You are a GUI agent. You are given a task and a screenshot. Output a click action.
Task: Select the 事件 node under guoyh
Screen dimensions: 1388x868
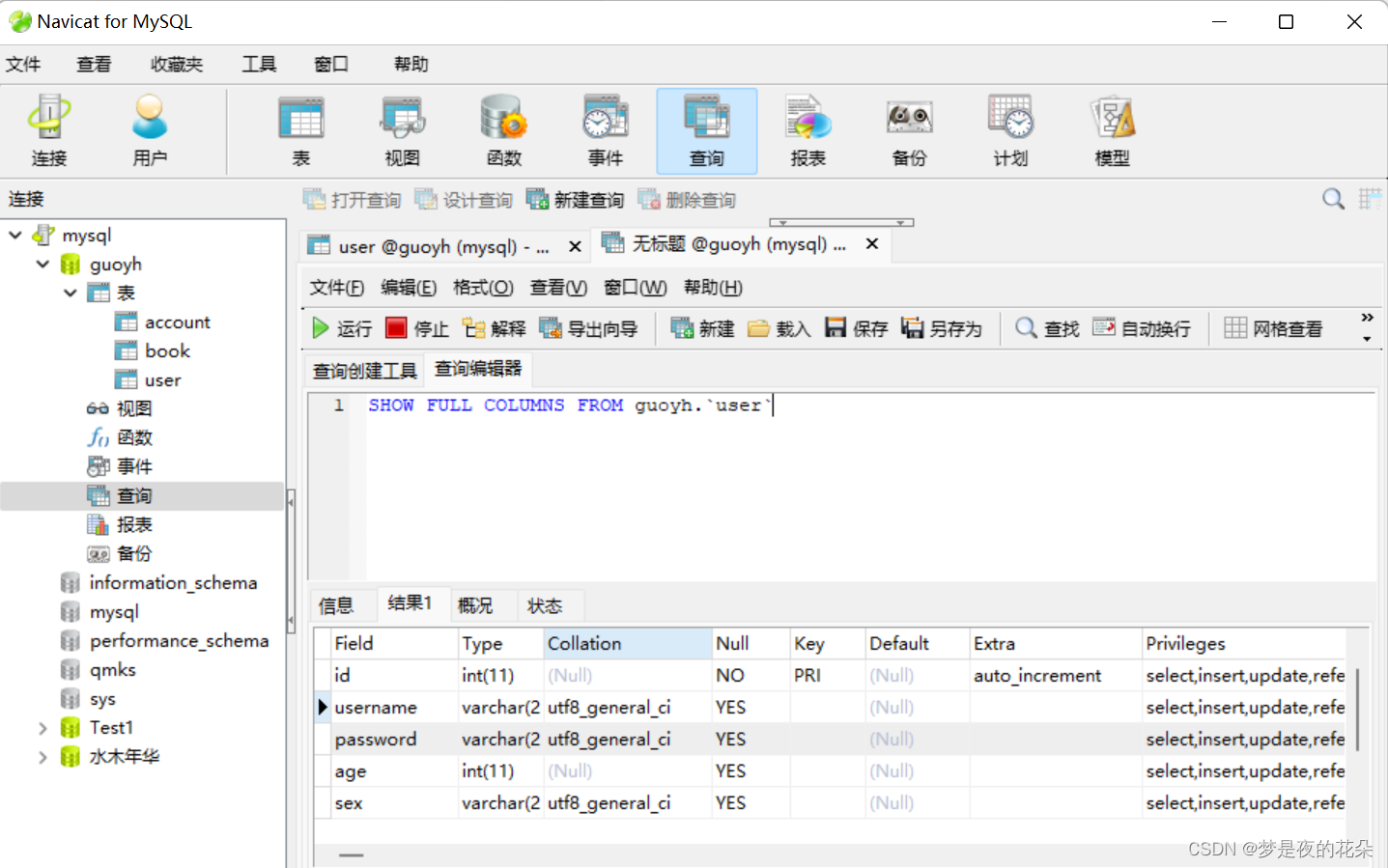coord(120,467)
